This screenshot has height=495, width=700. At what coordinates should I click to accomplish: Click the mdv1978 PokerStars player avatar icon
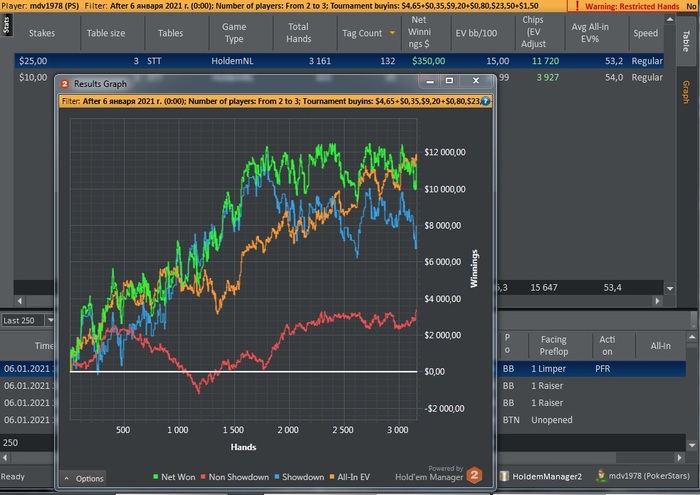coord(601,476)
